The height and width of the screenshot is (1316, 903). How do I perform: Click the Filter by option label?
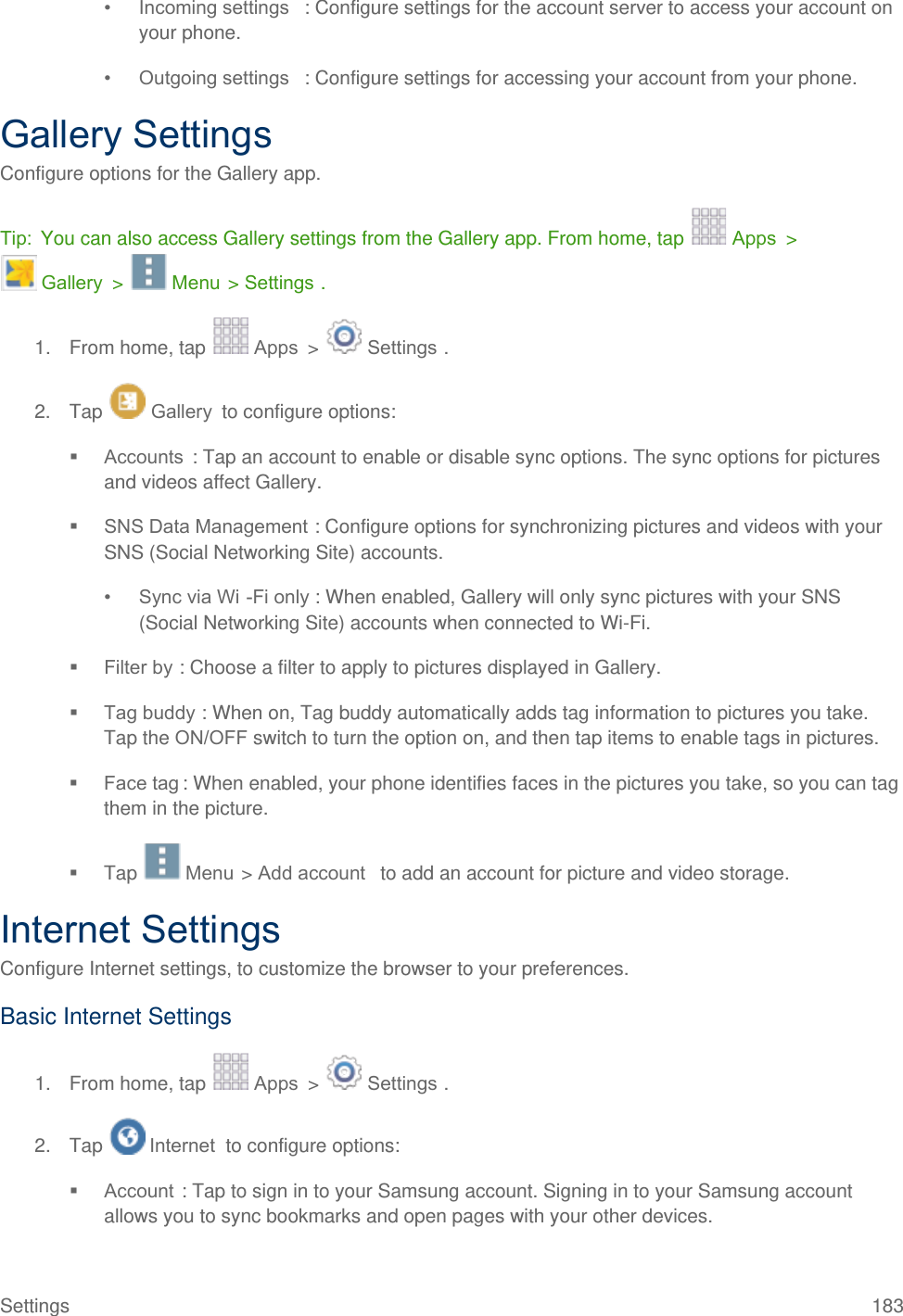pyautogui.click(x=138, y=667)
